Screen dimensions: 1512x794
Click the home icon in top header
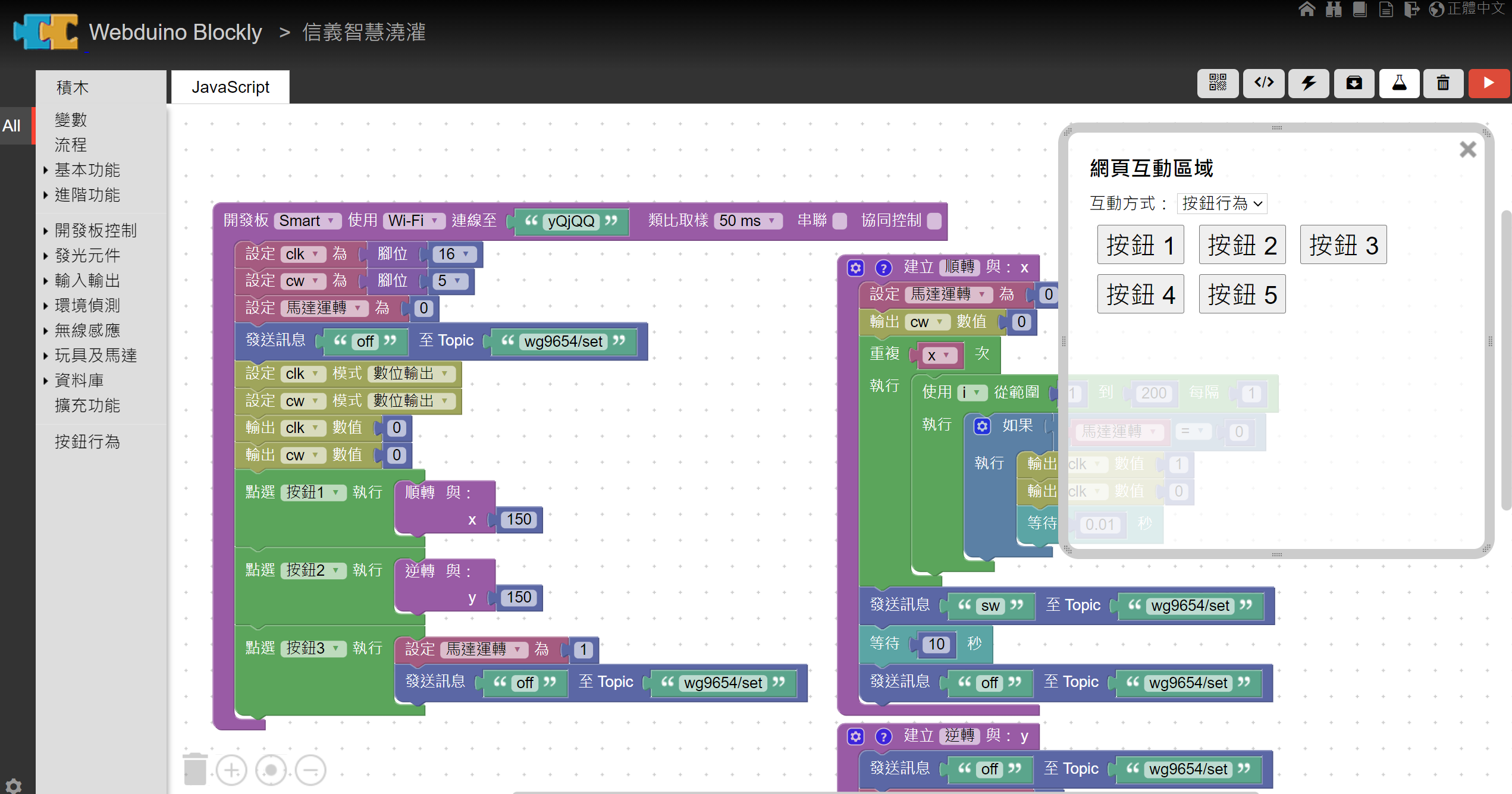(1307, 9)
